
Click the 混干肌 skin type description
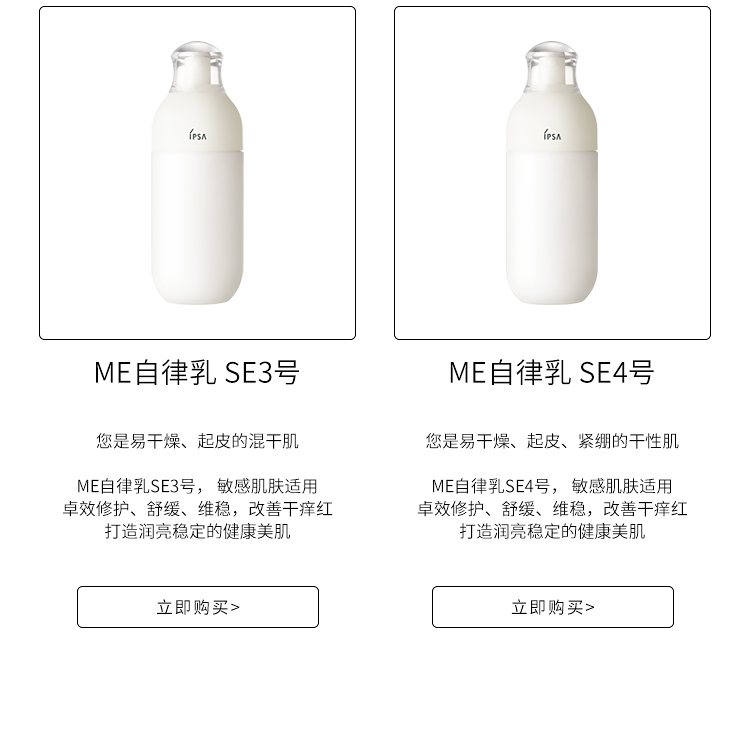(x=197, y=441)
